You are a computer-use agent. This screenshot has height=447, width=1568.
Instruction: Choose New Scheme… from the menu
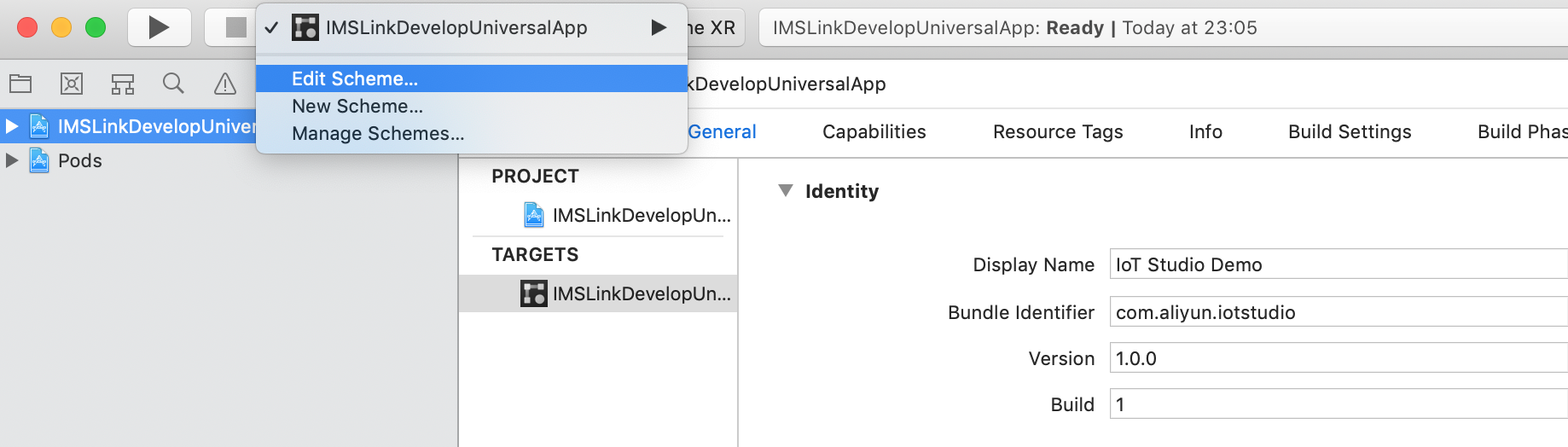[472, 106]
